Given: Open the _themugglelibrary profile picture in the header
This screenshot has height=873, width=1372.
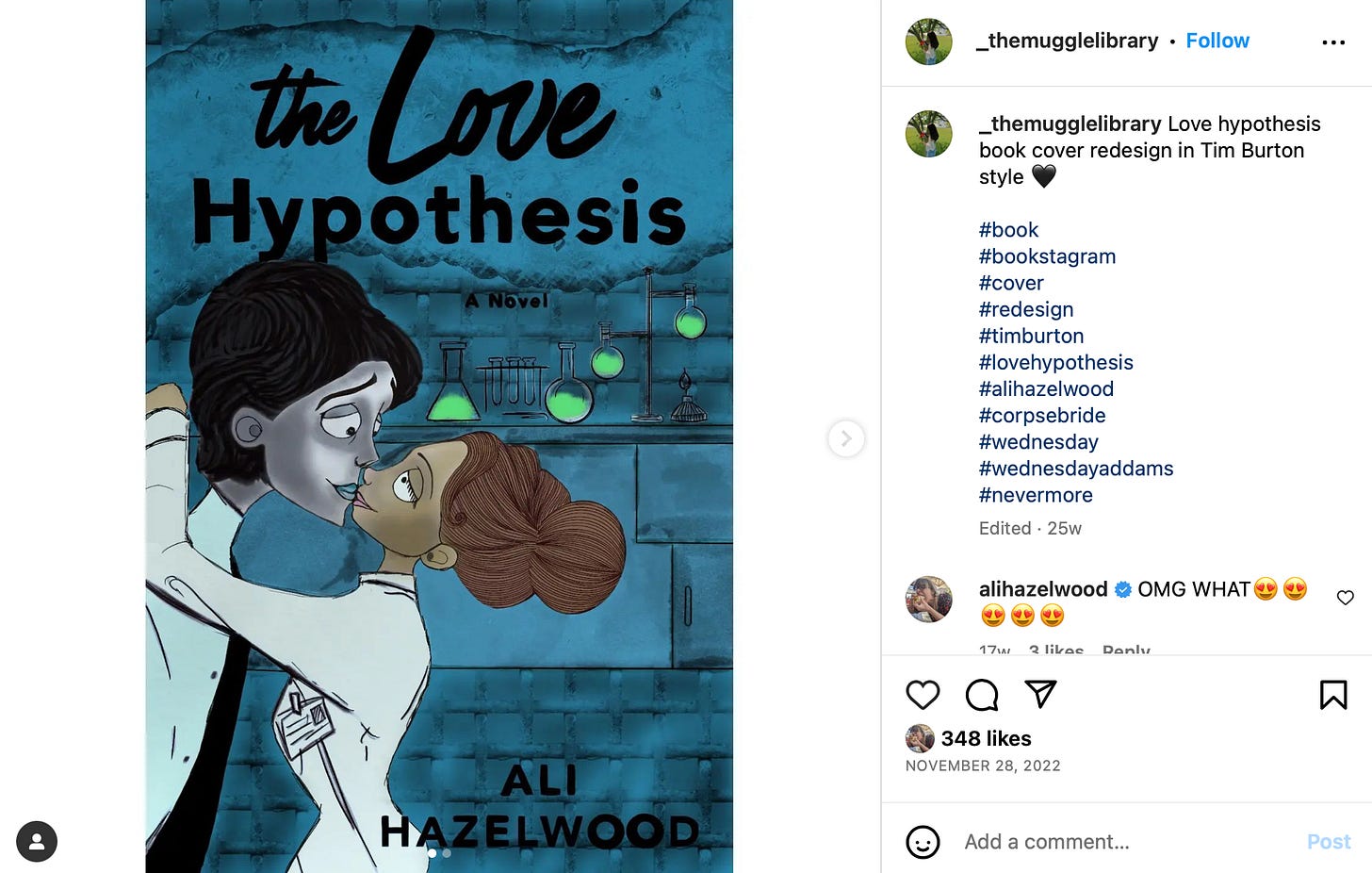Looking at the screenshot, I should (928, 41).
